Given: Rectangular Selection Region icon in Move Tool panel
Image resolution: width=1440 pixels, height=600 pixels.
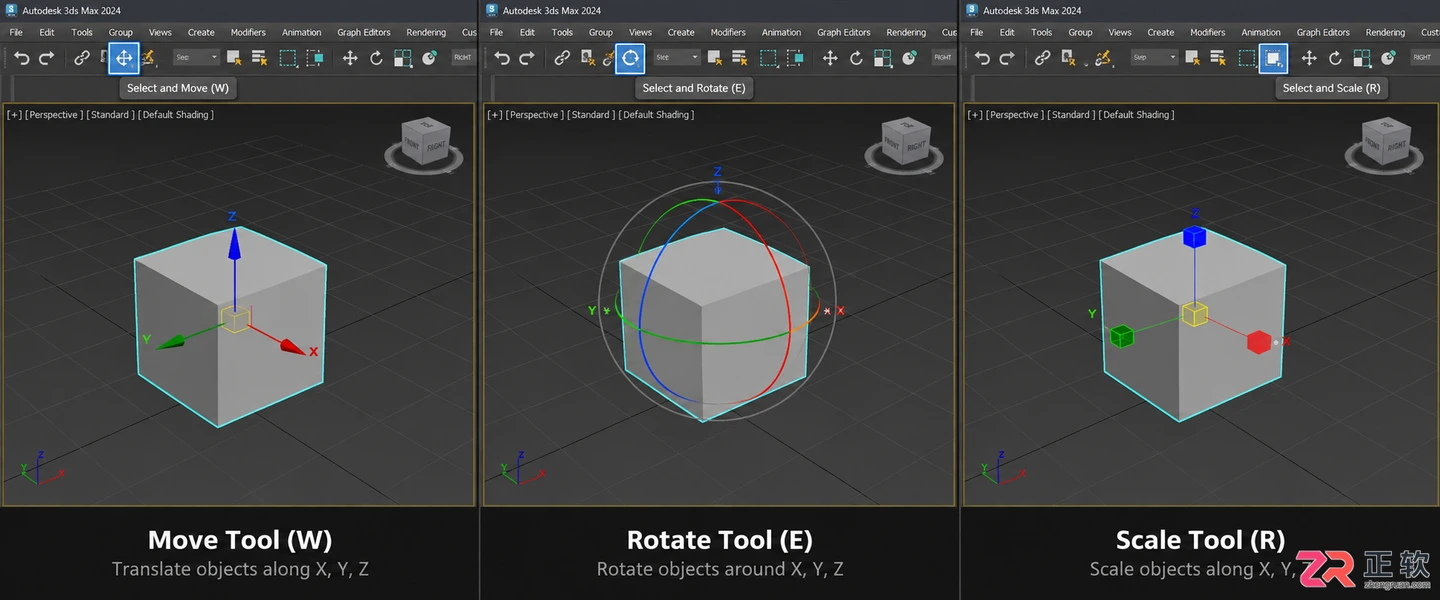Looking at the screenshot, I should pos(288,58).
